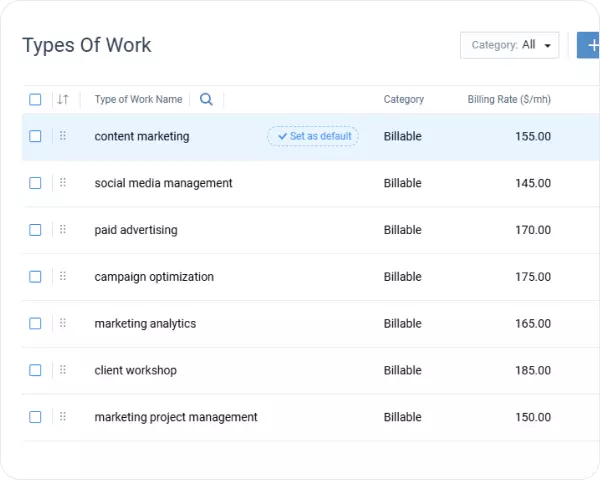
Task: Select the paid advertising name
Action: click(136, 230)
